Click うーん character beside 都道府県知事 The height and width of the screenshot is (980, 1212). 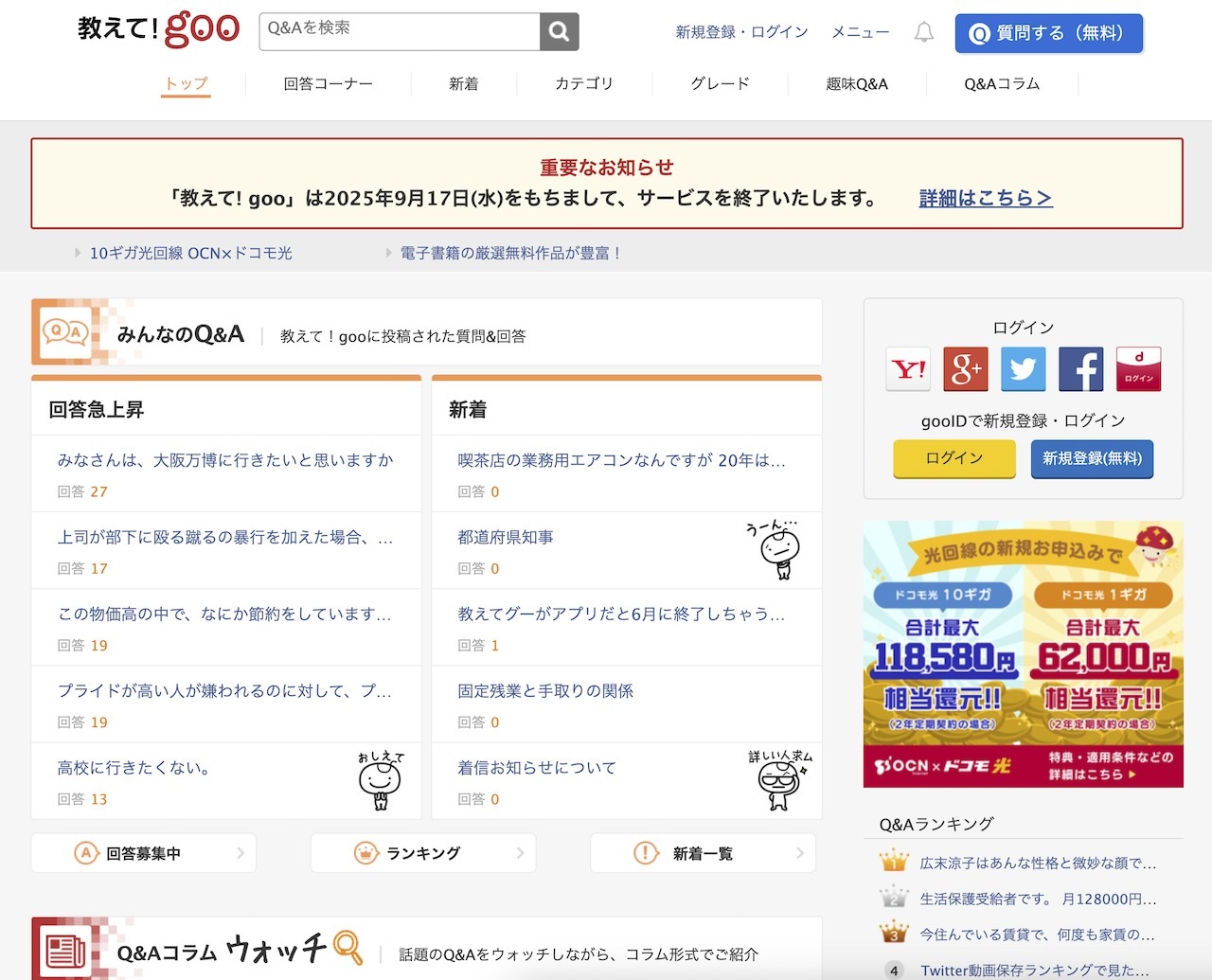(775, 548)
